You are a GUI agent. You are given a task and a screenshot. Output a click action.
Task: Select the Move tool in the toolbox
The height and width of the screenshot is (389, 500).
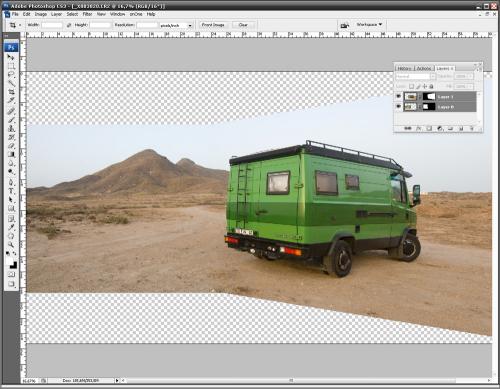pyautogui.click(x=11, y=58)
